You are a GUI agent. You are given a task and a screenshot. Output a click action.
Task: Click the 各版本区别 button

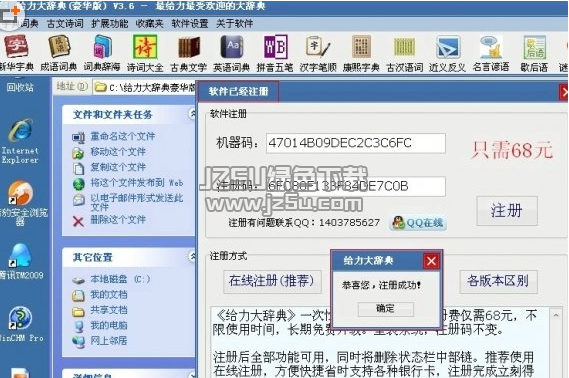pos(498,281)
